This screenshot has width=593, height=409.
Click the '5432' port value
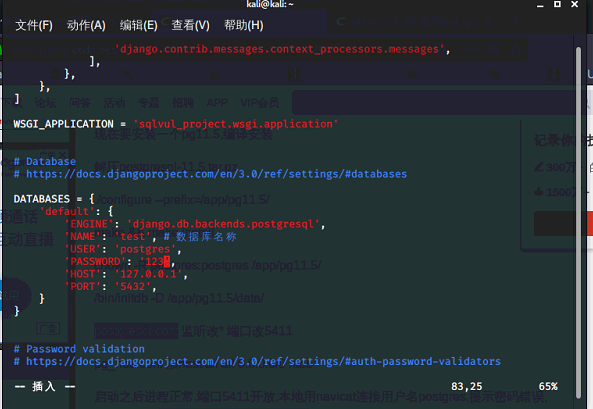132,286
